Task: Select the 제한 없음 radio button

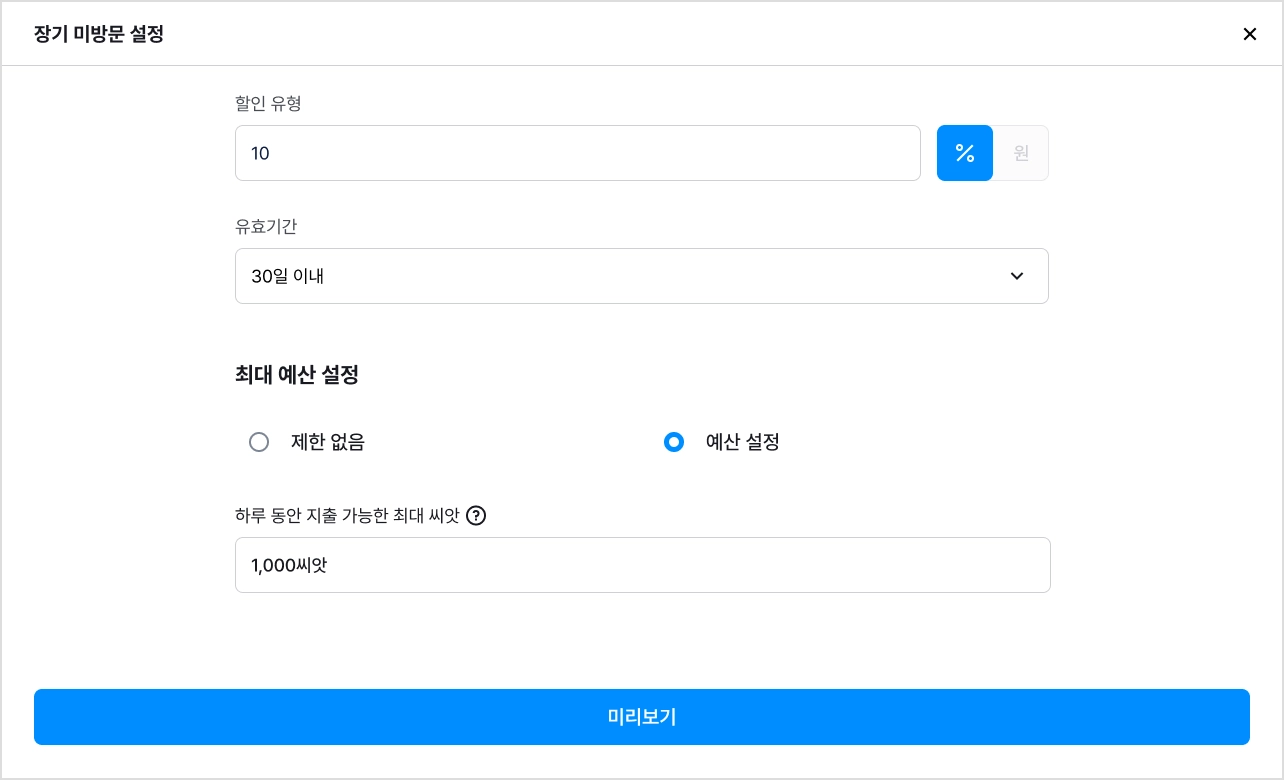Action: (x=259, y=442)
